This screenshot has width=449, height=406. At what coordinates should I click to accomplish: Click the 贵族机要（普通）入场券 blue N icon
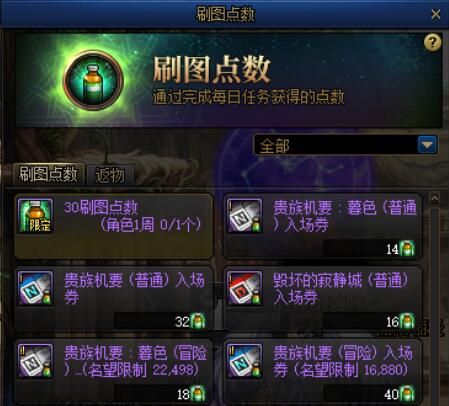click(x=35, y=288)
